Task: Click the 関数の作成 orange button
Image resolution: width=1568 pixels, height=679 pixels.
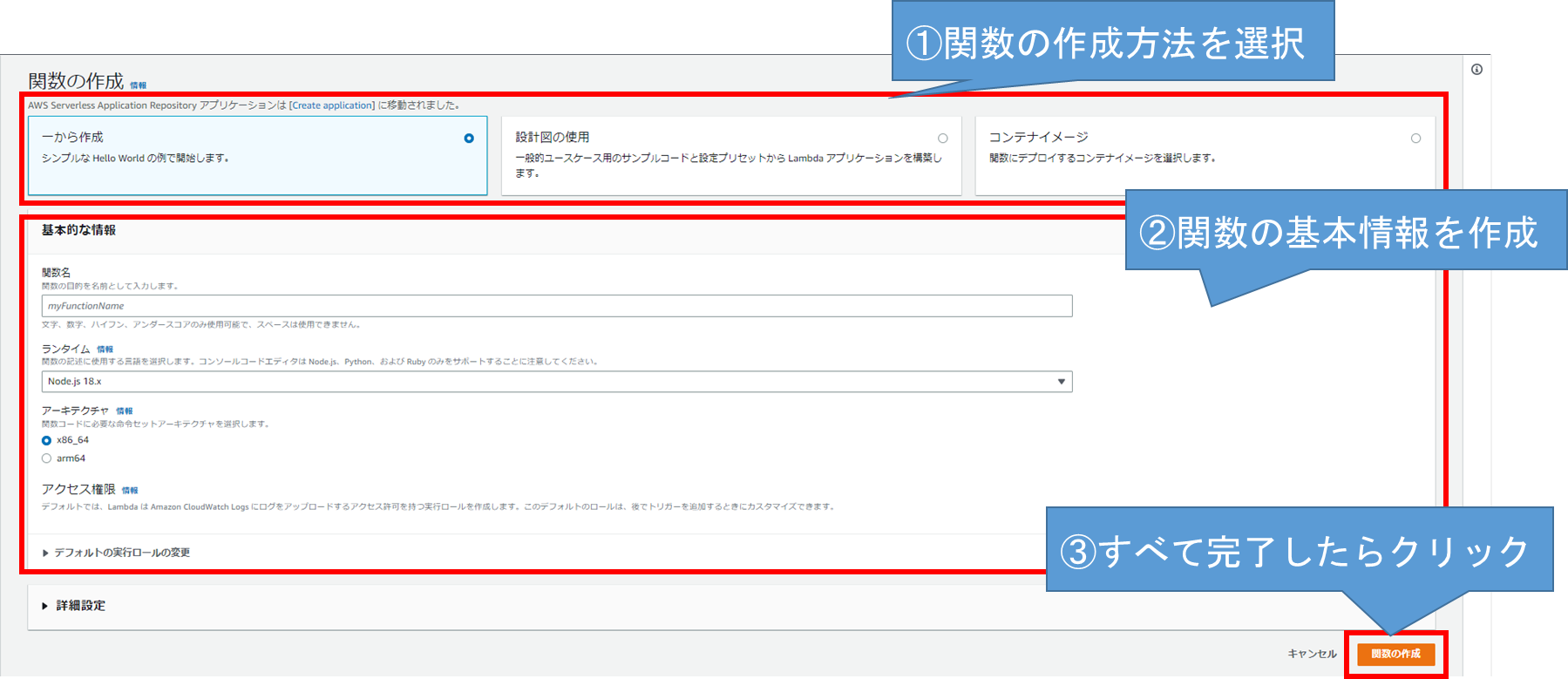Action: (1395, 654)
